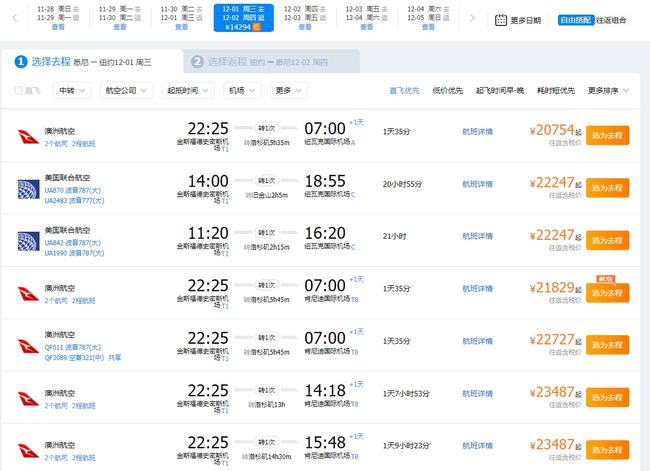Viewport: 650px width, 471px height.
Task: Click the United logo on the 14:00 flight
Action: 28,189
